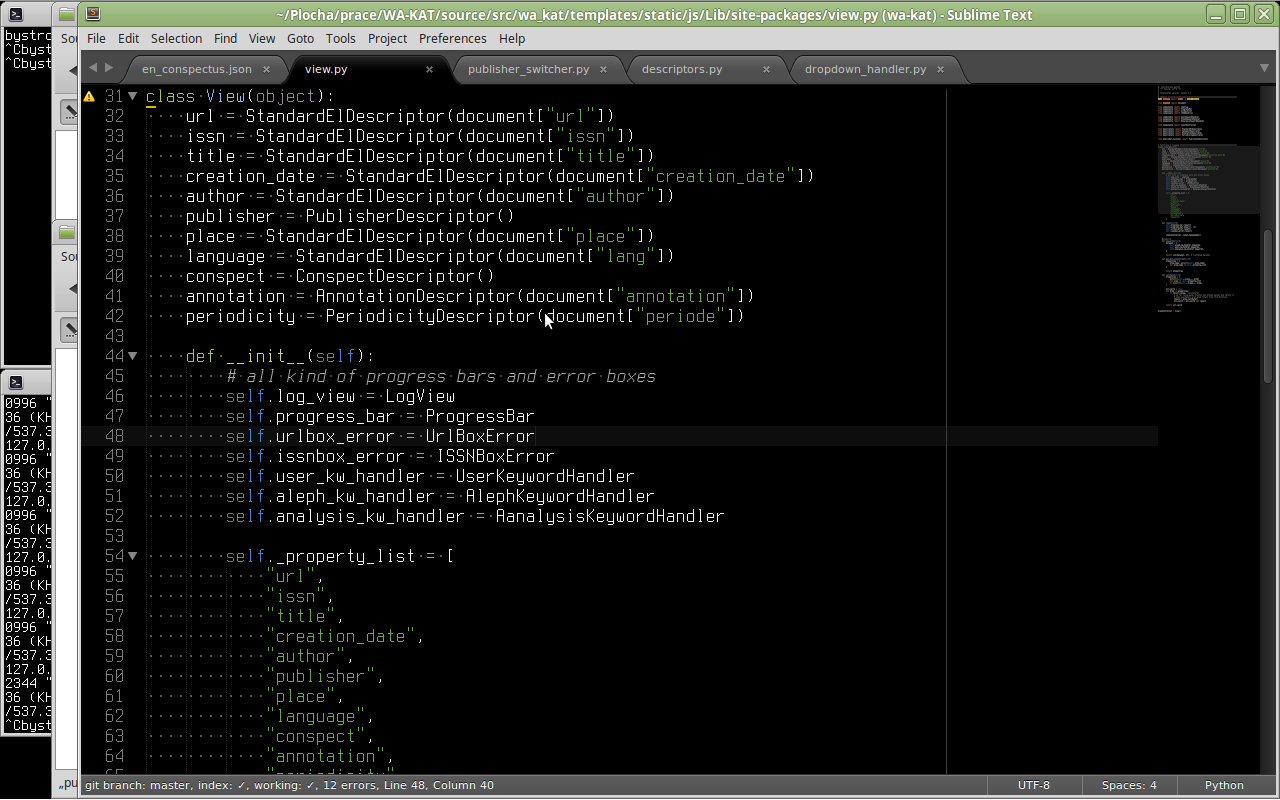This screenshot has width=1280, height=800.
Task: Open the Help menu
Action: [512, 38]
